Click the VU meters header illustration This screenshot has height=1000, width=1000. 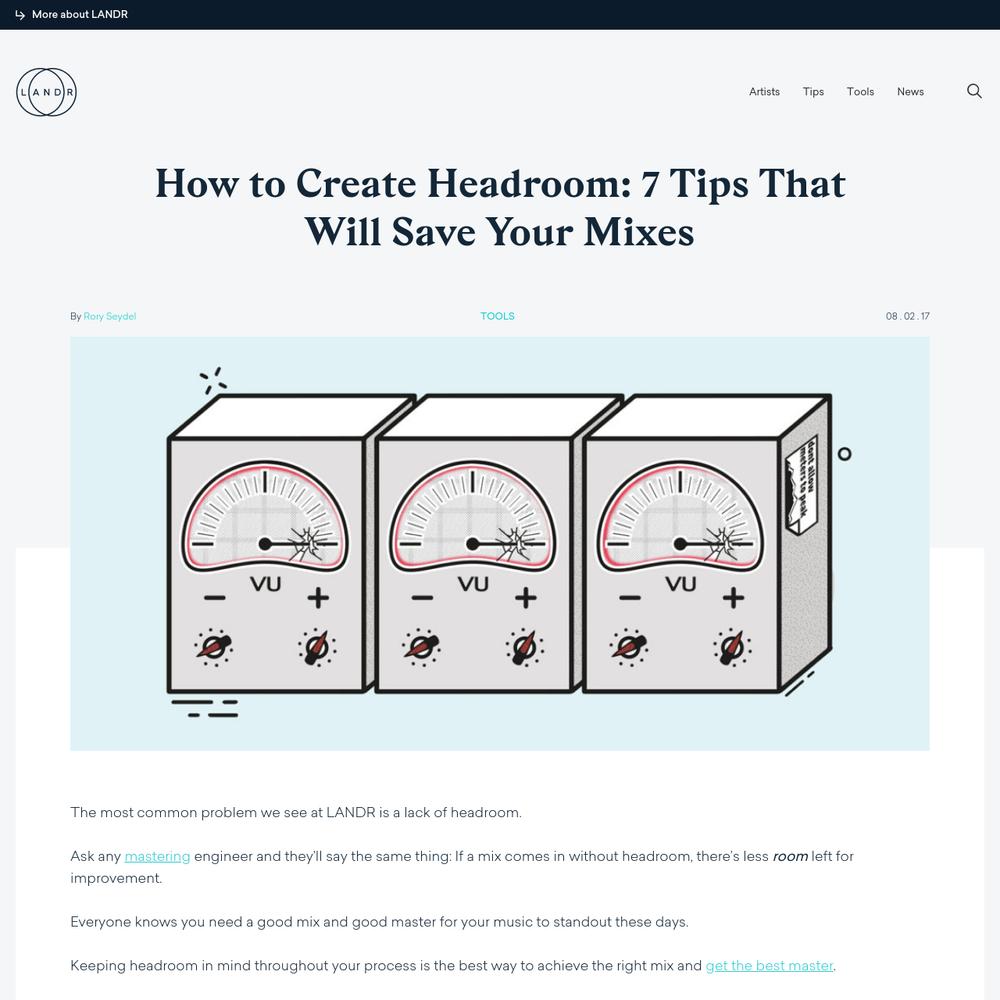coord(500,543)
